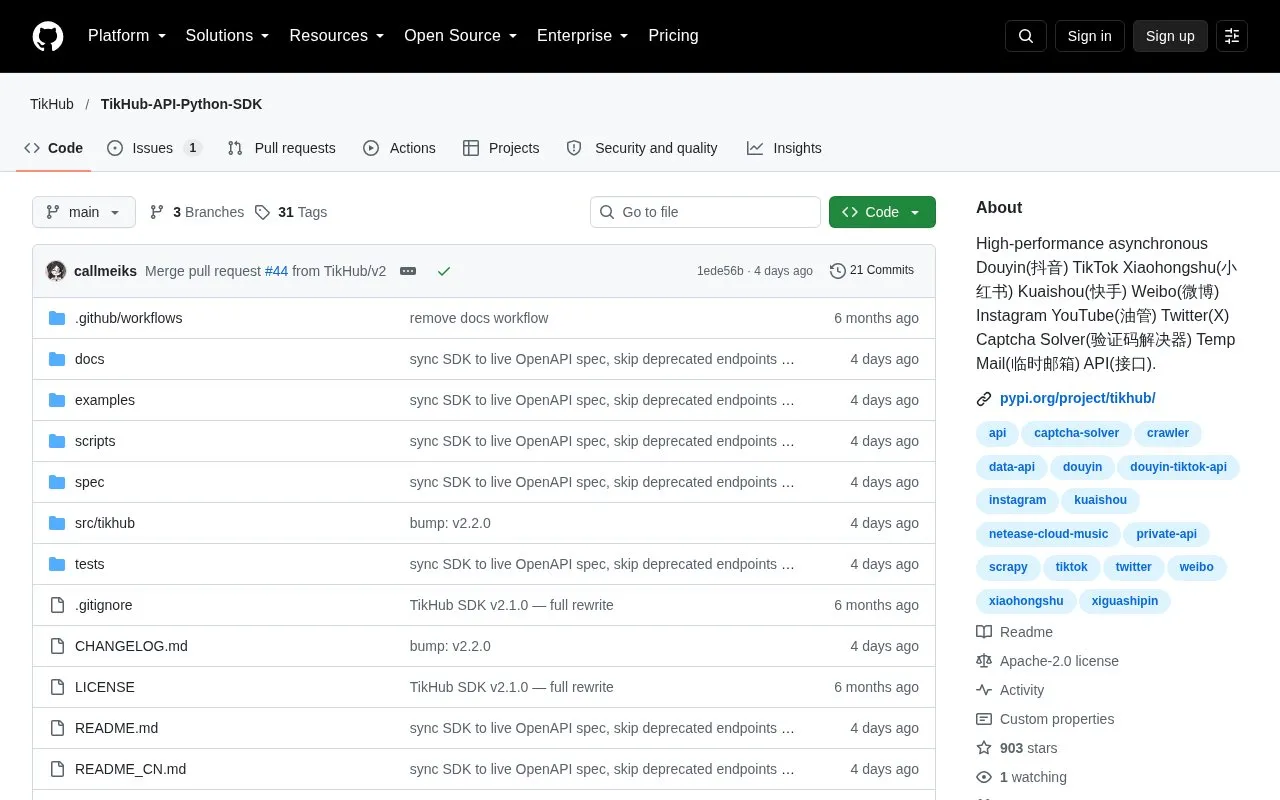The width and height of the screenshot is (1280, 800).
Task: Open the pypi.org/project/tikhub/ link
Action: [x=1077, y=398]
